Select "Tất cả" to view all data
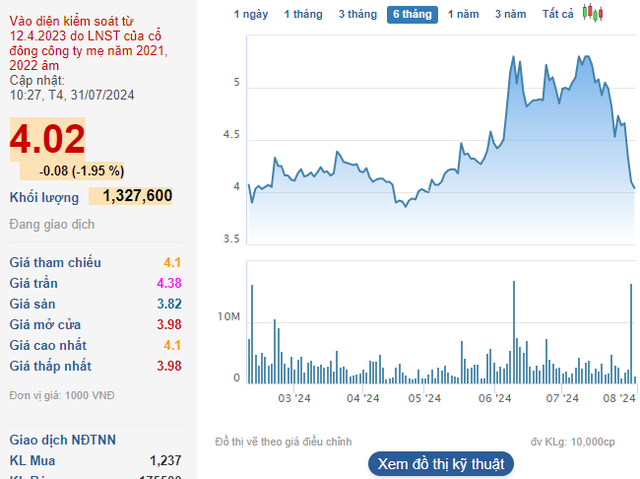The width and height of the screenshot is (640, 479). (x=558, y=14)
